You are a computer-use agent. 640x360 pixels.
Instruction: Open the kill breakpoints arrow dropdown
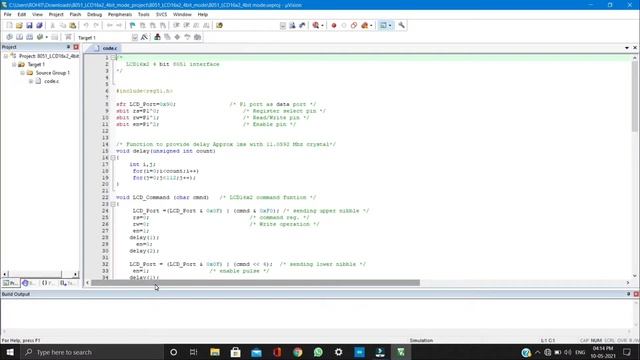371,25
